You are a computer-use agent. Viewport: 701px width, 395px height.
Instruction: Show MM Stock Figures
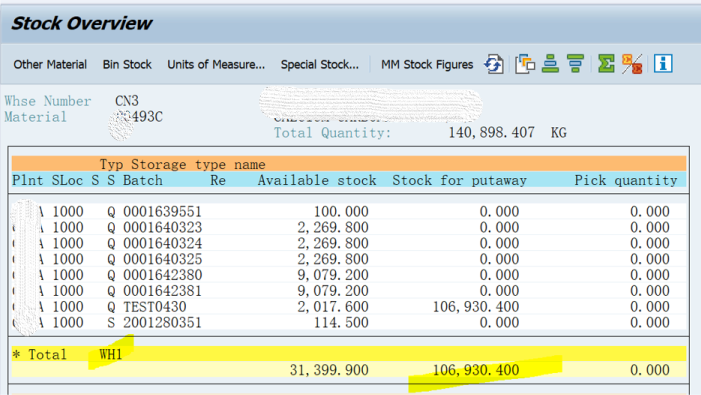(427, 64)
